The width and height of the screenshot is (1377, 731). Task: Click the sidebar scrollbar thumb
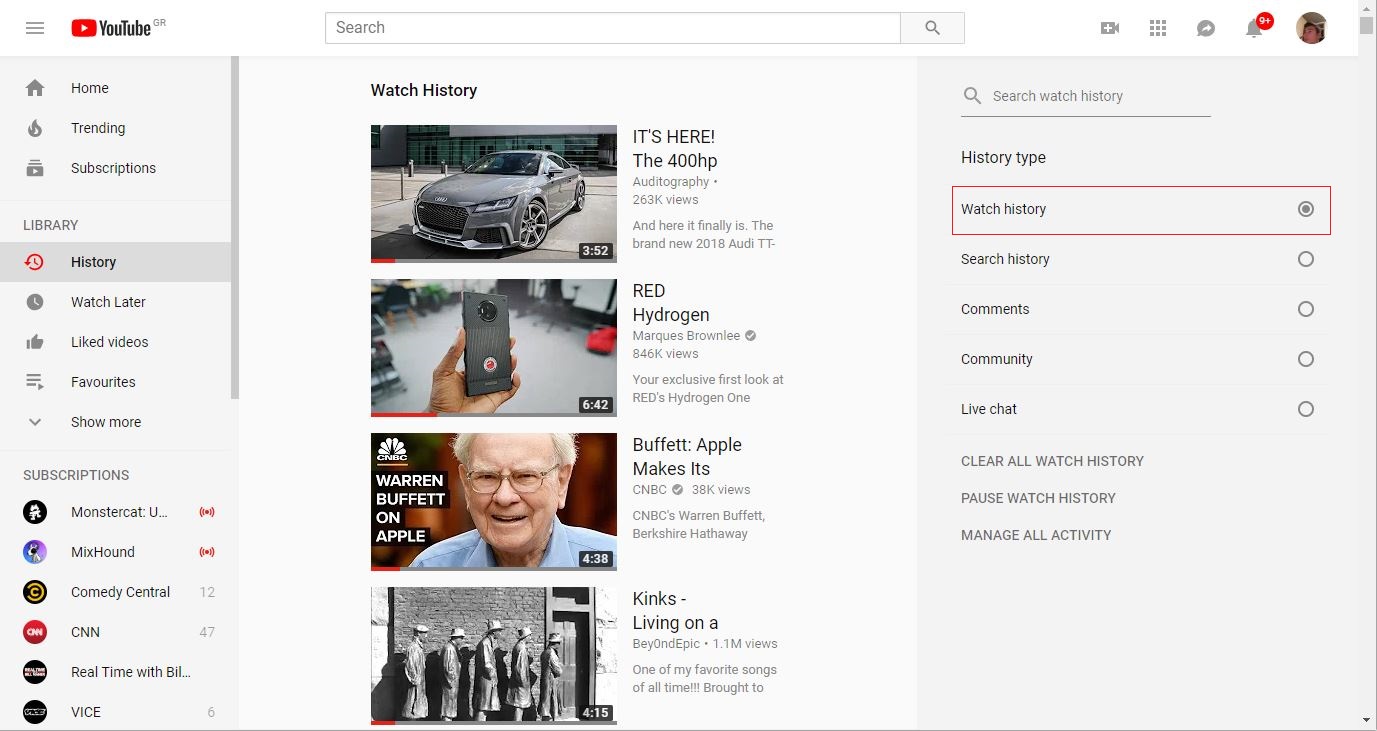(235, 228)
